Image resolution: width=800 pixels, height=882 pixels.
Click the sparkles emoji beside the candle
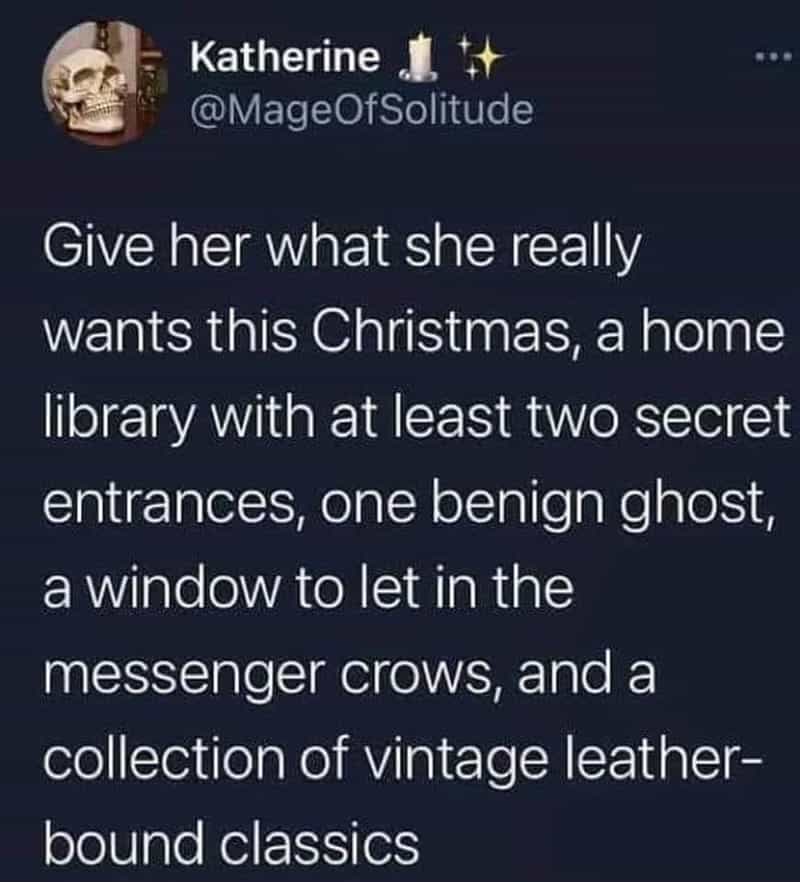[x=479, y=58]
